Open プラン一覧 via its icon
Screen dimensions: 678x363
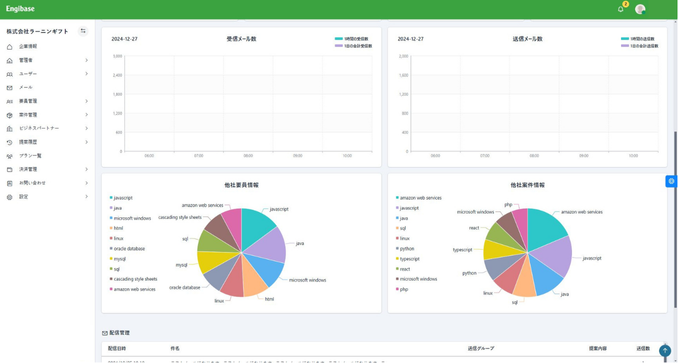[x=10, y=156]
